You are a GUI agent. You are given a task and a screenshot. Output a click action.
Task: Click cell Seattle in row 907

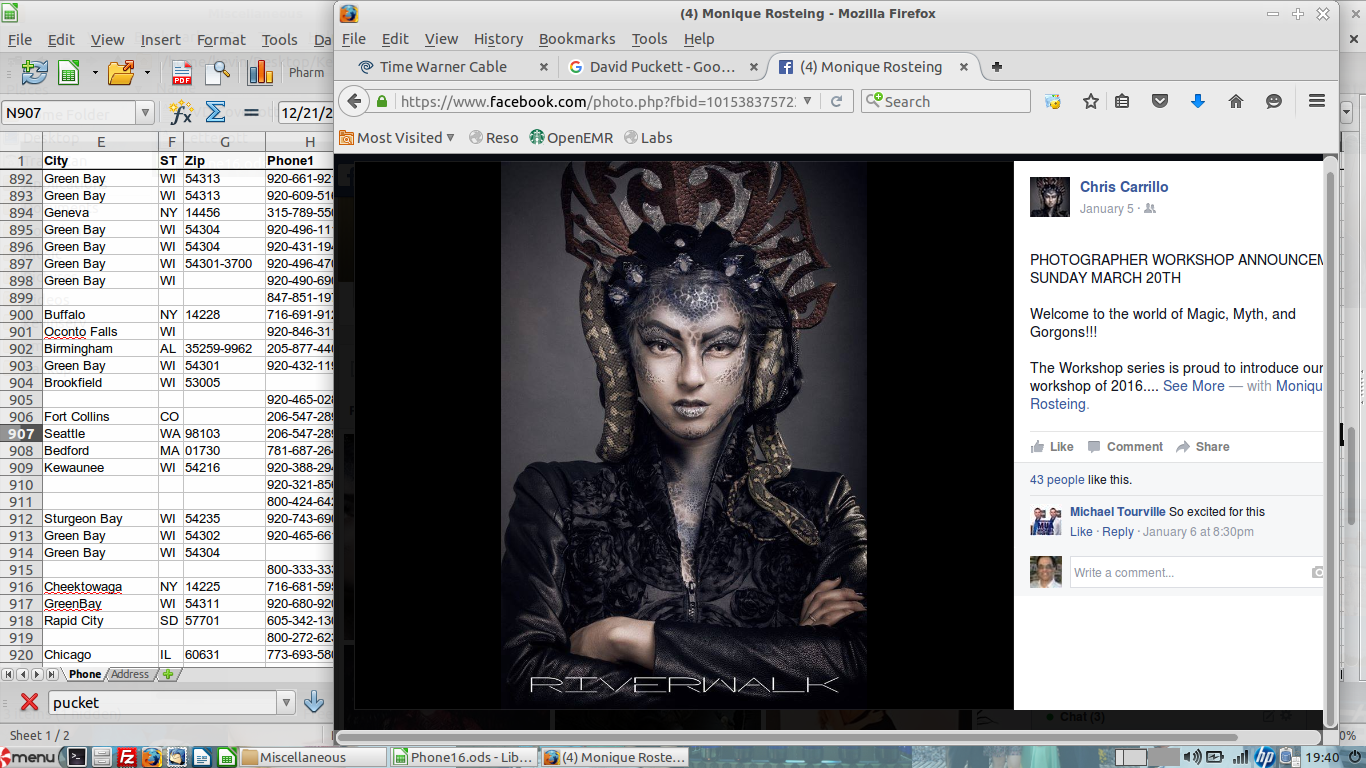(100, 434)
